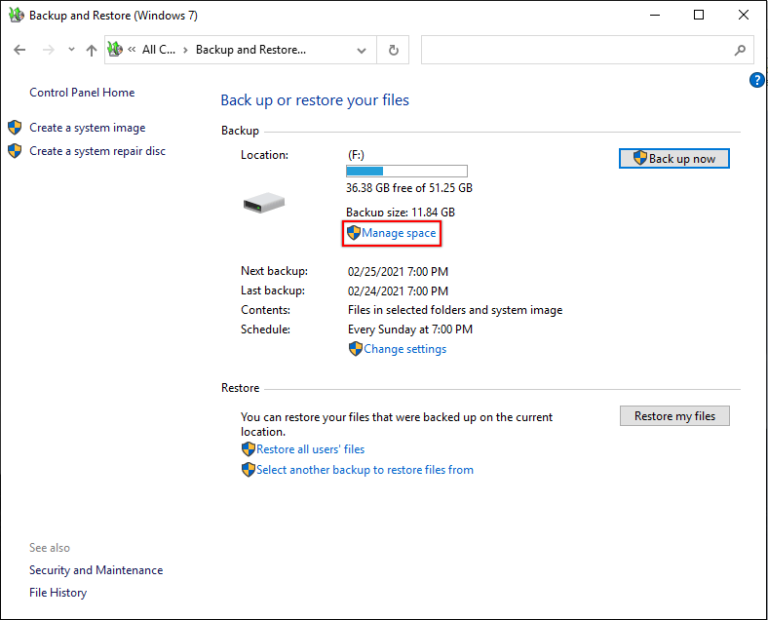Viewport: 768px width, 620px height.
Task: Open Security and Maintenance link
Action: 96,570
